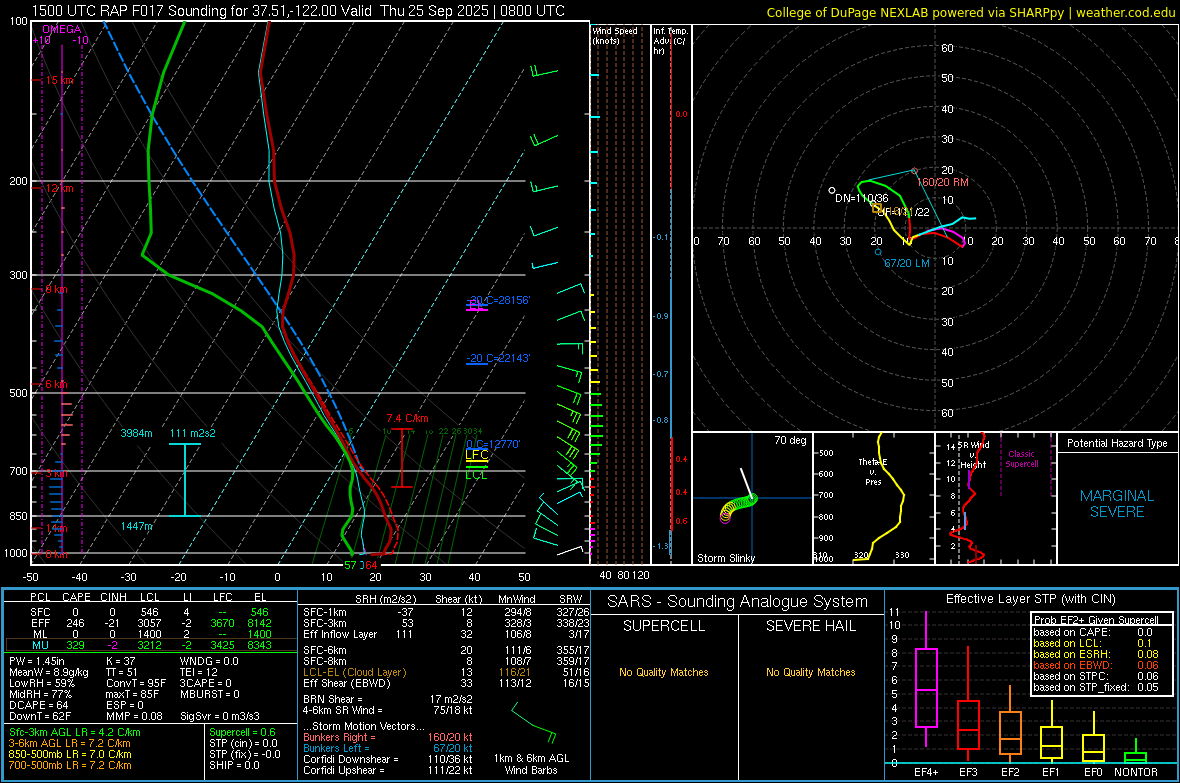Click the SHIP = 0.0 value

[x=234, y=765]
